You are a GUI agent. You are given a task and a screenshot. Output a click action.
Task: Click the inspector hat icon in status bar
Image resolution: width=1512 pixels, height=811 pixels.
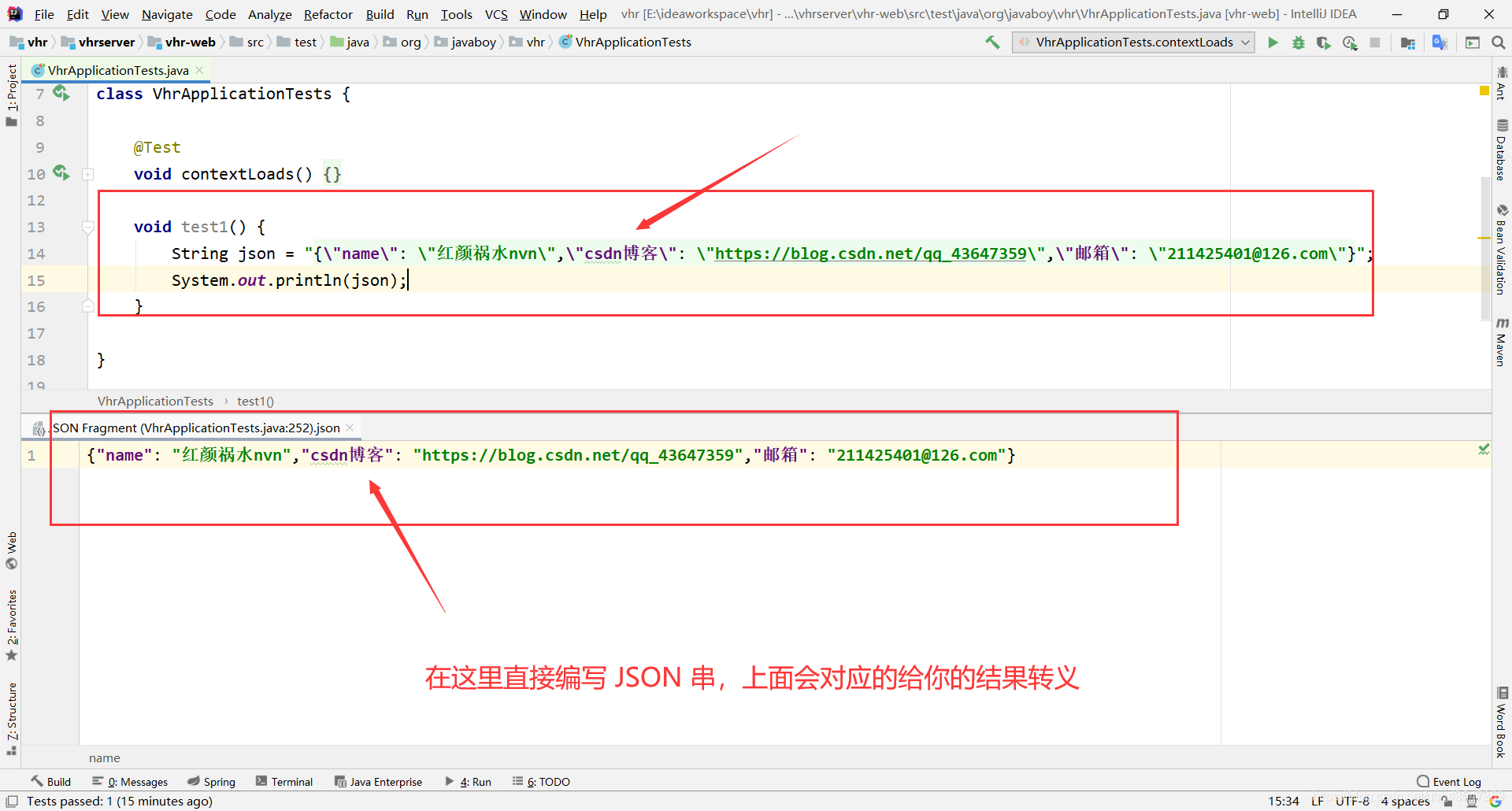coord(1472,802)
